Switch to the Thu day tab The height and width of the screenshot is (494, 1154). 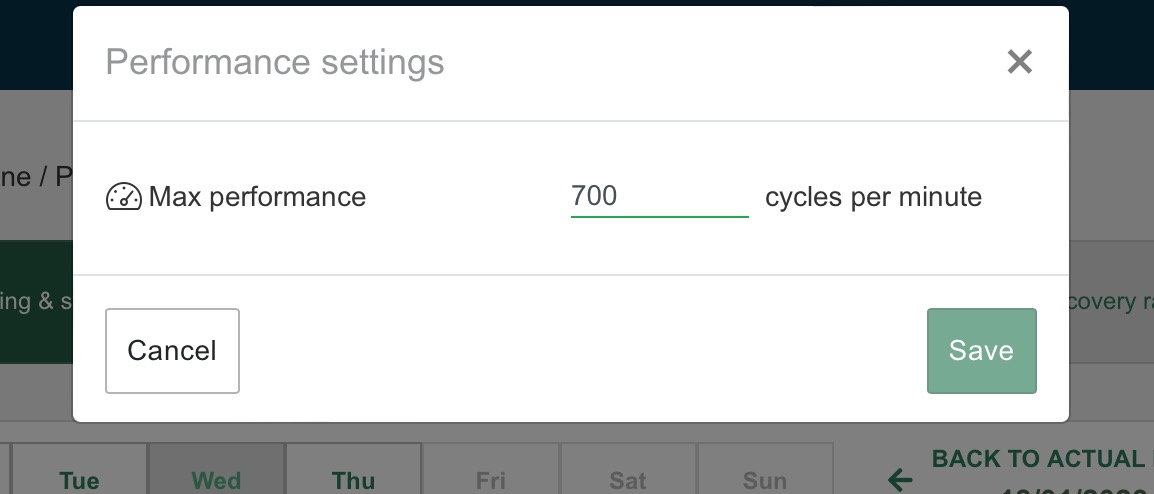coord(353,469)
